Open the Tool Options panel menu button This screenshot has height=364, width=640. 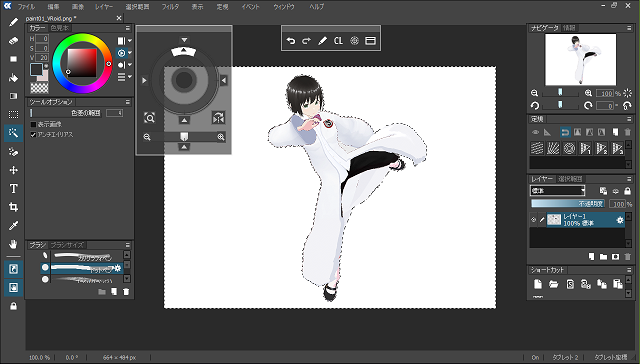(127, 102)
